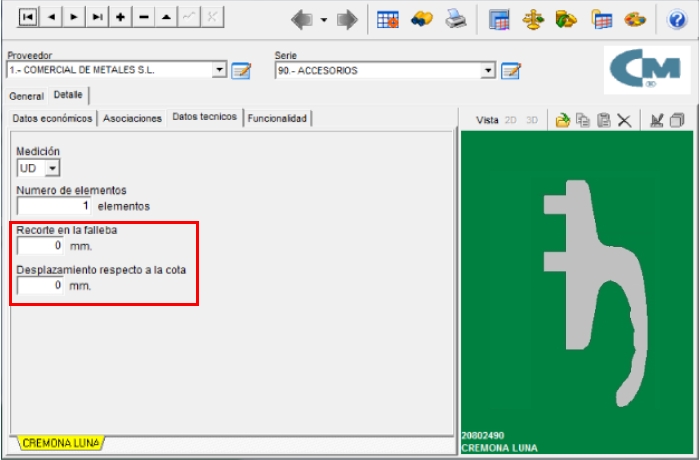Select the Detalle tab

click(68, 95)
